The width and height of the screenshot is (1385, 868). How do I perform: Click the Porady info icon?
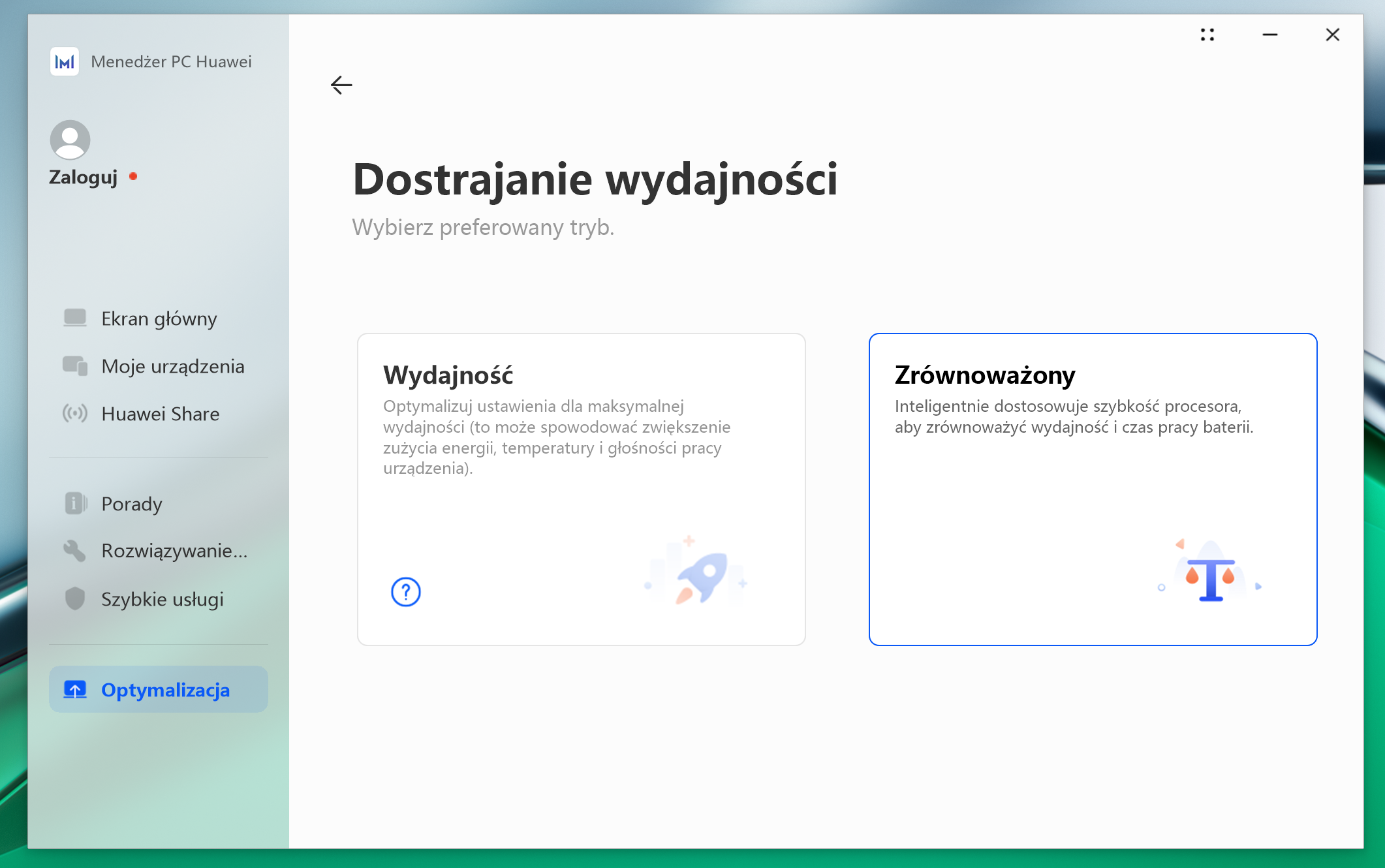[76, 503]
